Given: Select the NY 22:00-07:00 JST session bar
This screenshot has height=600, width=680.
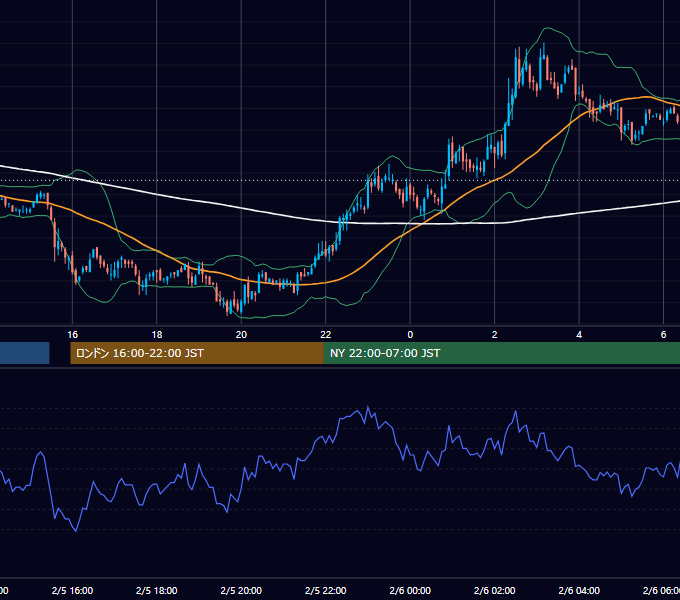Looking at the screenshot, I should tap(502, 353).
